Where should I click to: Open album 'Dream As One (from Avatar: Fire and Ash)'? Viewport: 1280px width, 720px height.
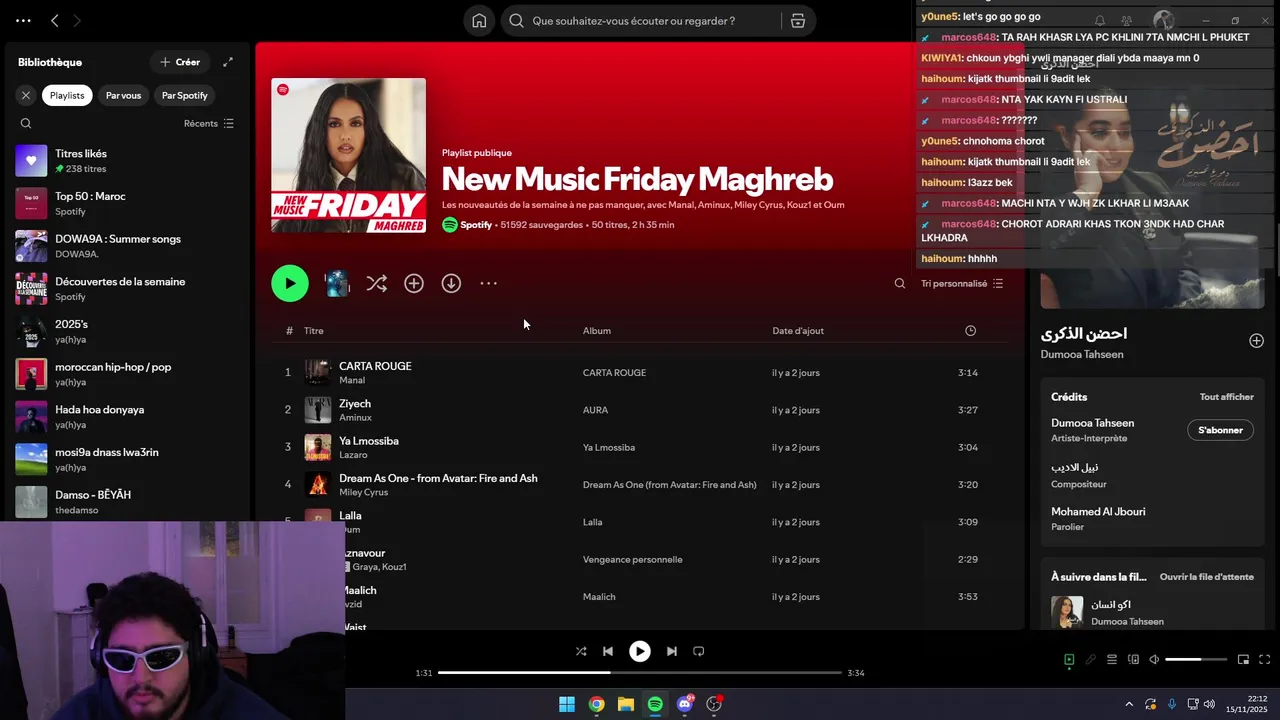(670, 485)
